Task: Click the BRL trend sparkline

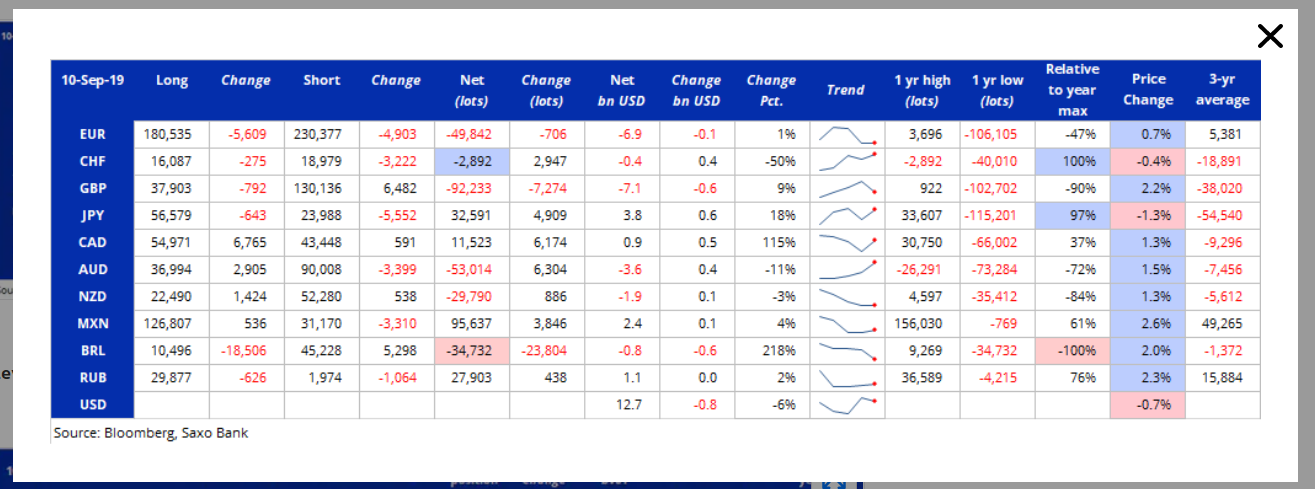Action: tap(846, 350)
